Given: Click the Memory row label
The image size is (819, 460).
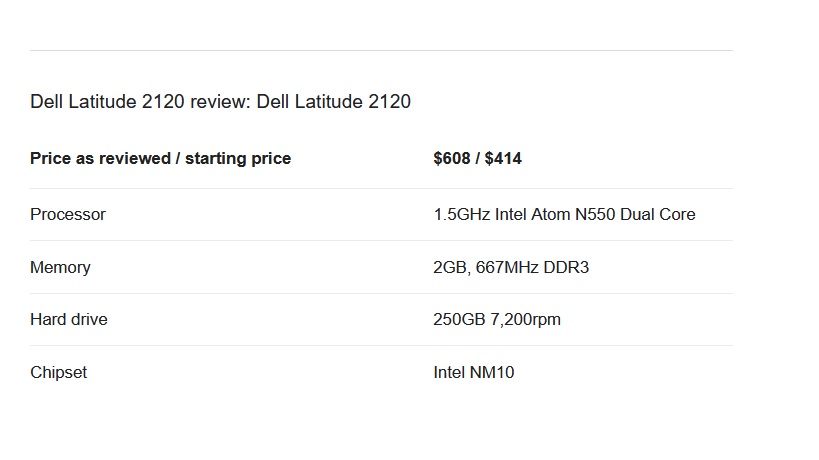Looking at the screenshot, I should tap(60, 267).
